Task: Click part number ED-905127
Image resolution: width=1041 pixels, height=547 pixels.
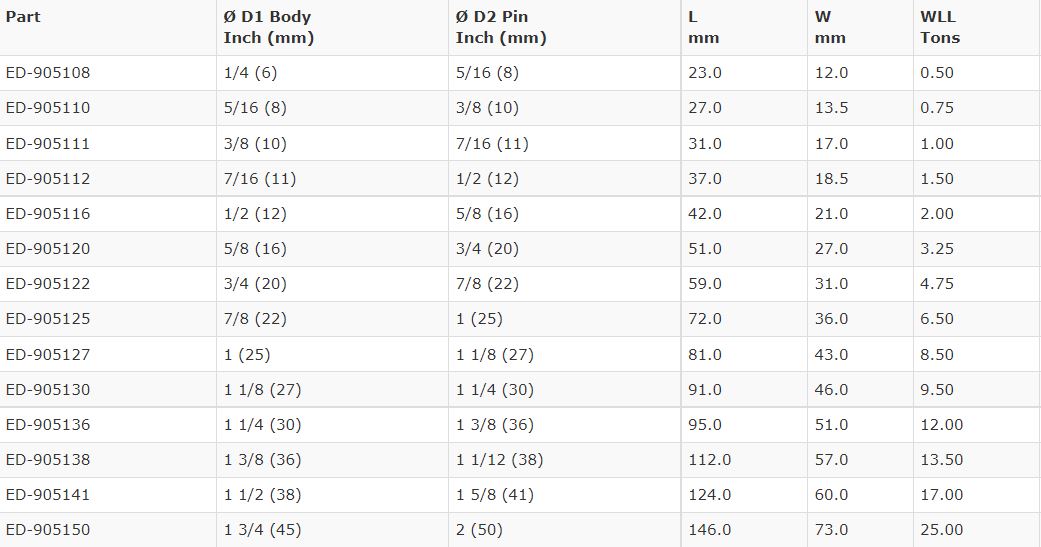Action: (48, 355)
